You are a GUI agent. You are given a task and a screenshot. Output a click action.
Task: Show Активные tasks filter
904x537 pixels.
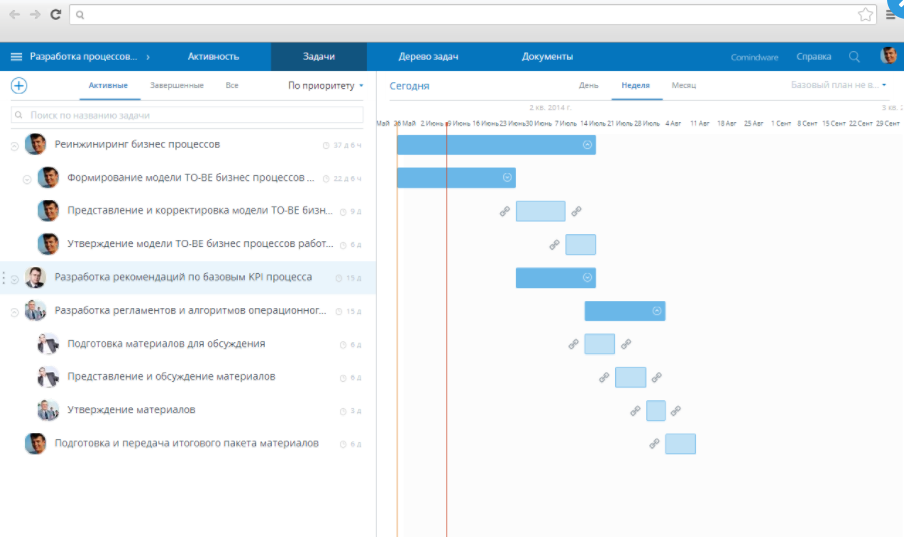[108, 85]
